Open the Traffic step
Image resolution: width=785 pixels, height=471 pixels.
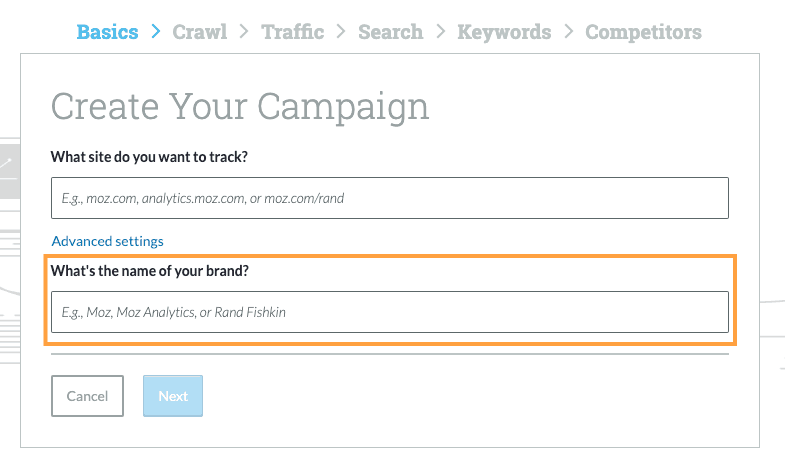pos(292,32)
